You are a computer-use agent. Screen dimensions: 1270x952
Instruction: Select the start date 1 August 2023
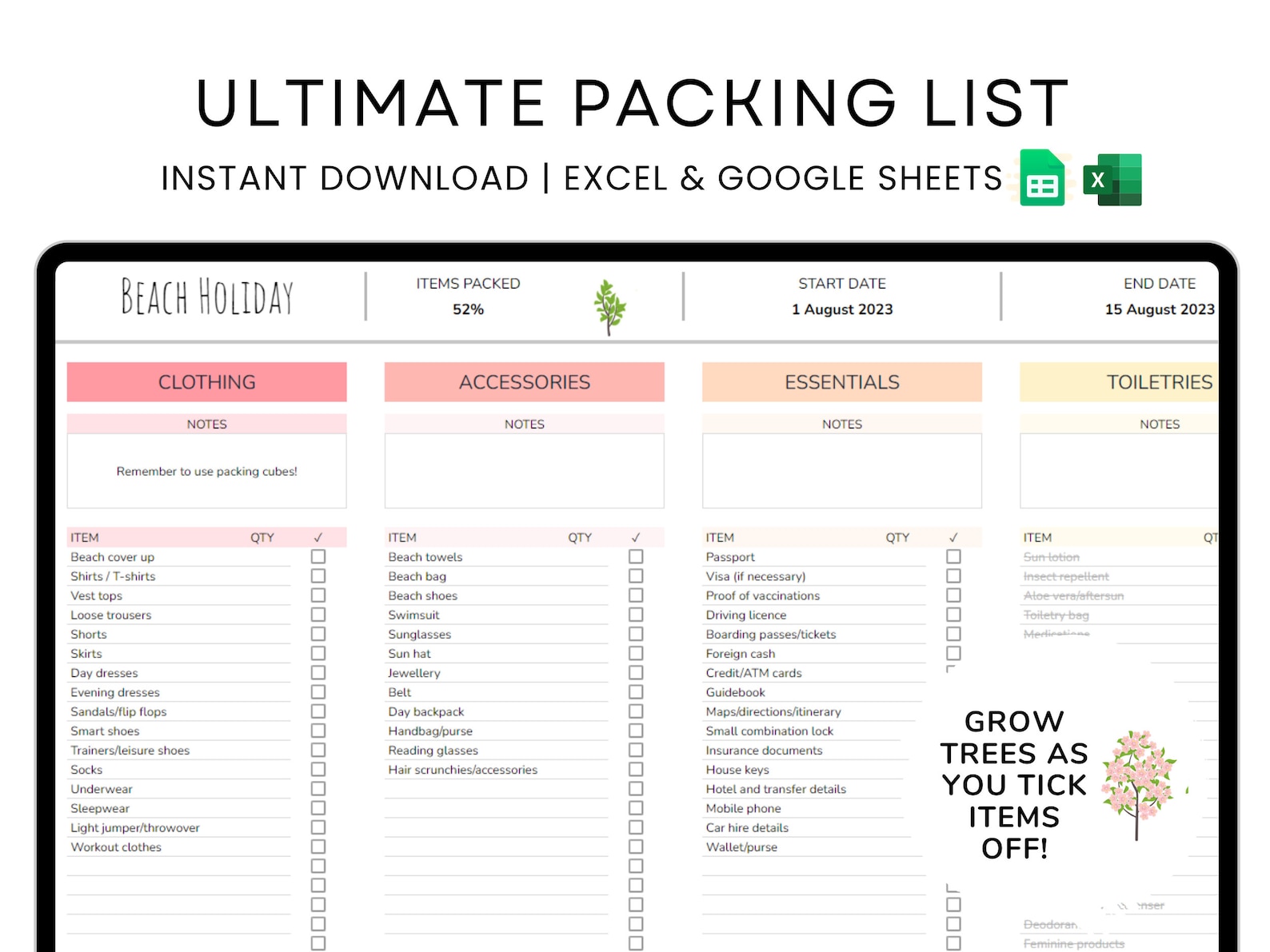(842, 309)
